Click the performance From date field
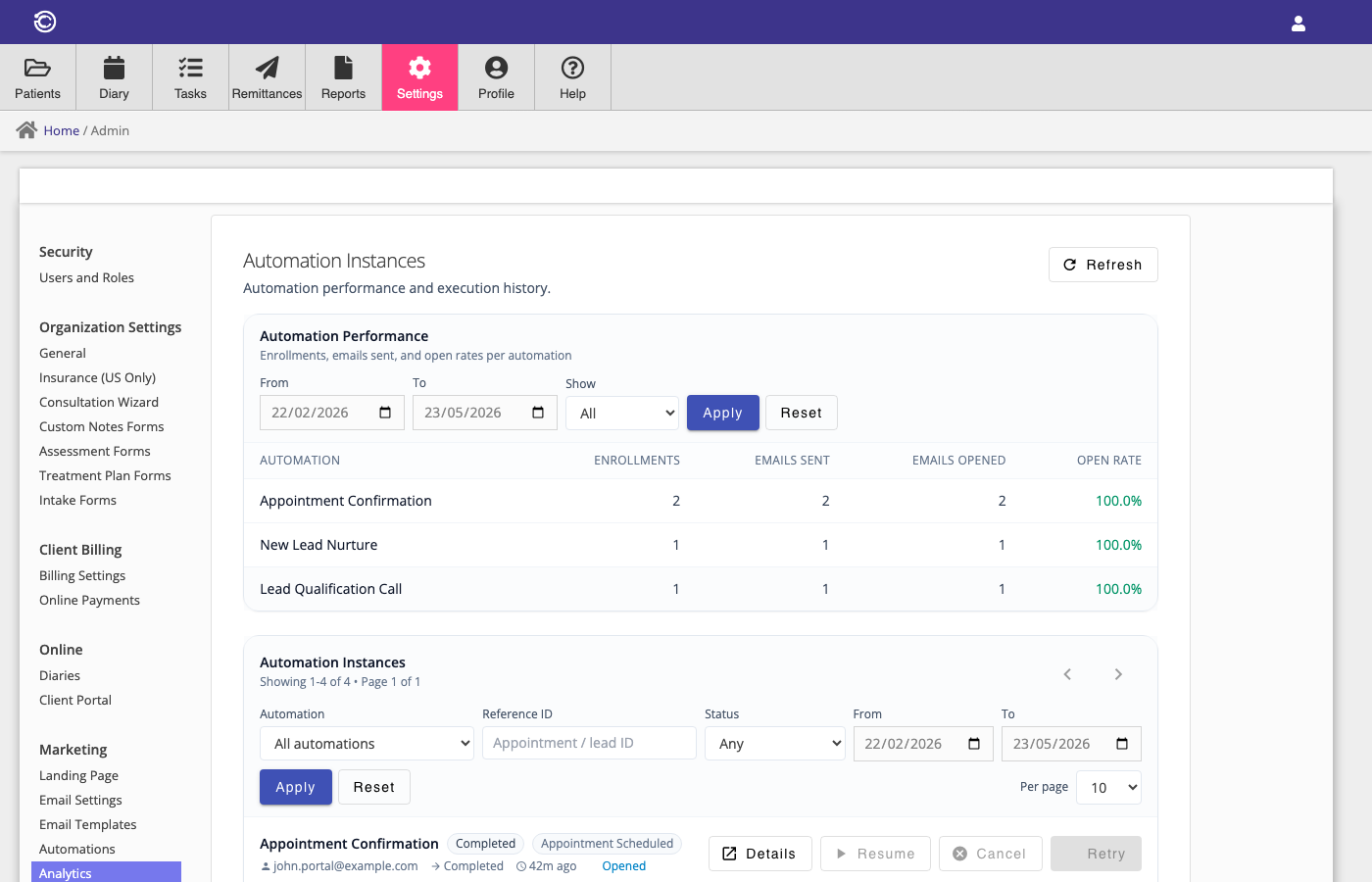The image size is (1372, 882). pyautogui.click(x=330, y=413)
